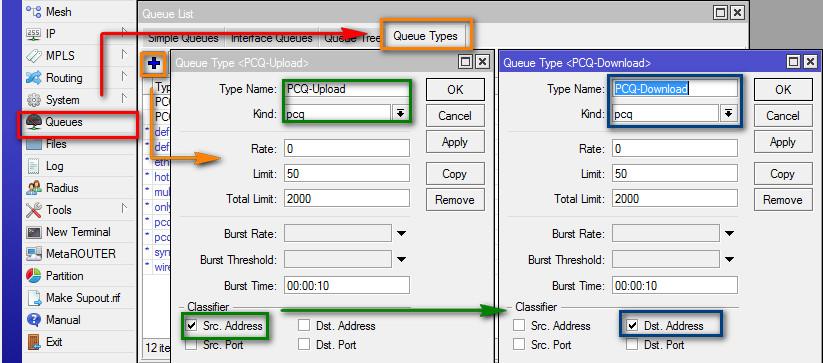Click the Radius icon in sidebar
The width and height of the screenshot is (823, 363).
tap(34, 188)
